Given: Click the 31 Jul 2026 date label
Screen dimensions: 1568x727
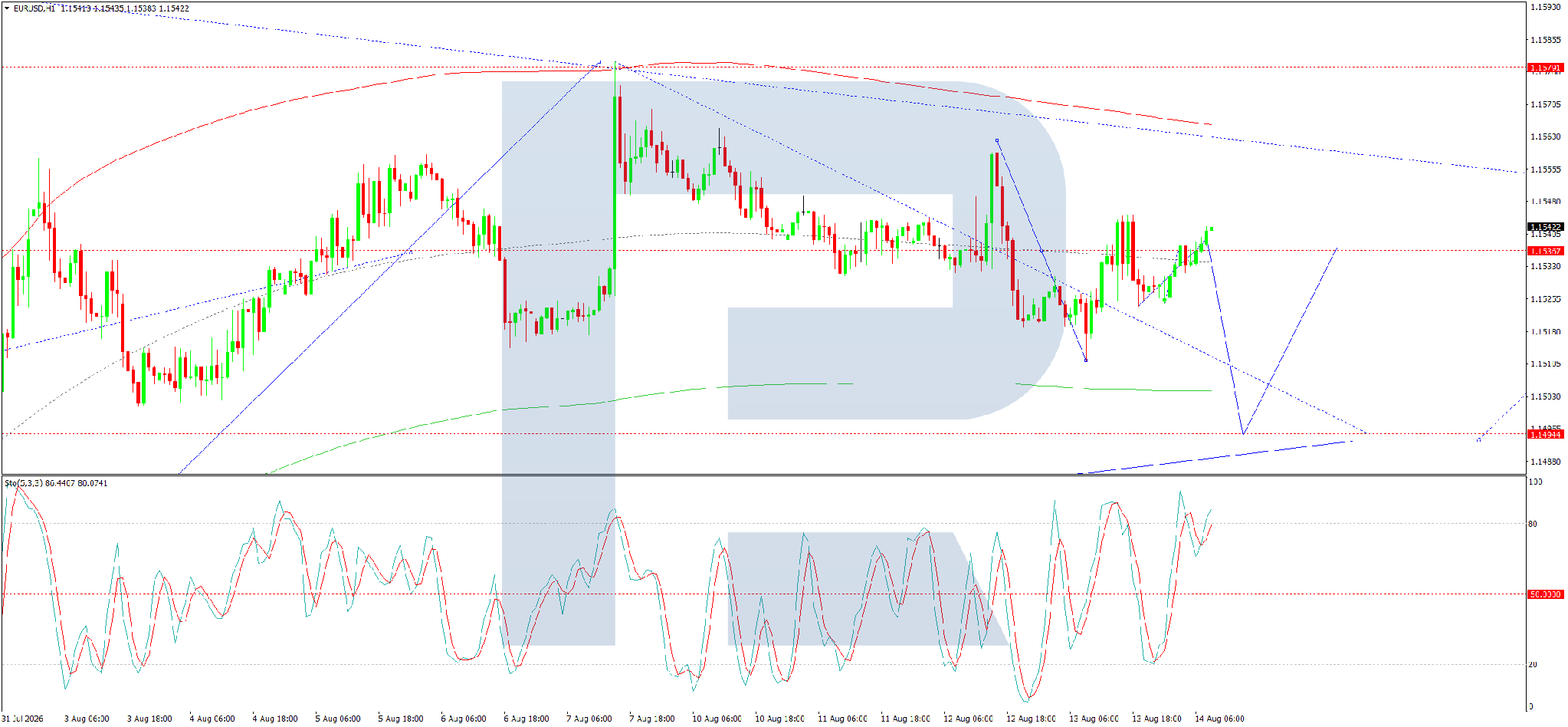Looking at the screenshot, I should (x=22, y=719).
